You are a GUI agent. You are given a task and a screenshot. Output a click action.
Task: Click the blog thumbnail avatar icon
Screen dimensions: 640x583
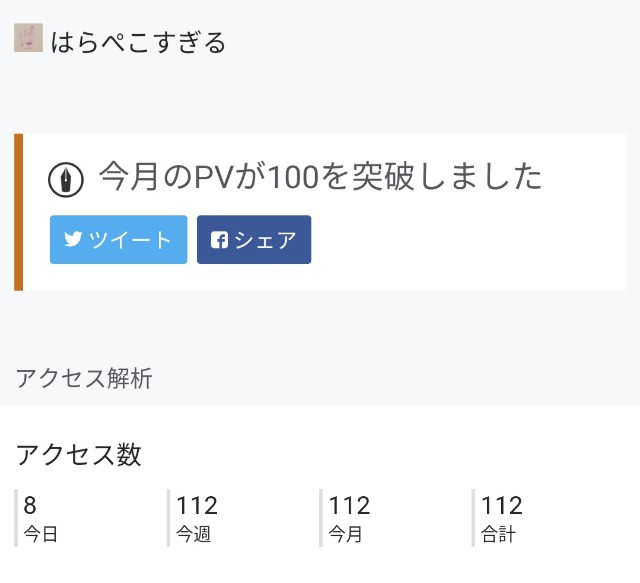click(x=29, y=38)
